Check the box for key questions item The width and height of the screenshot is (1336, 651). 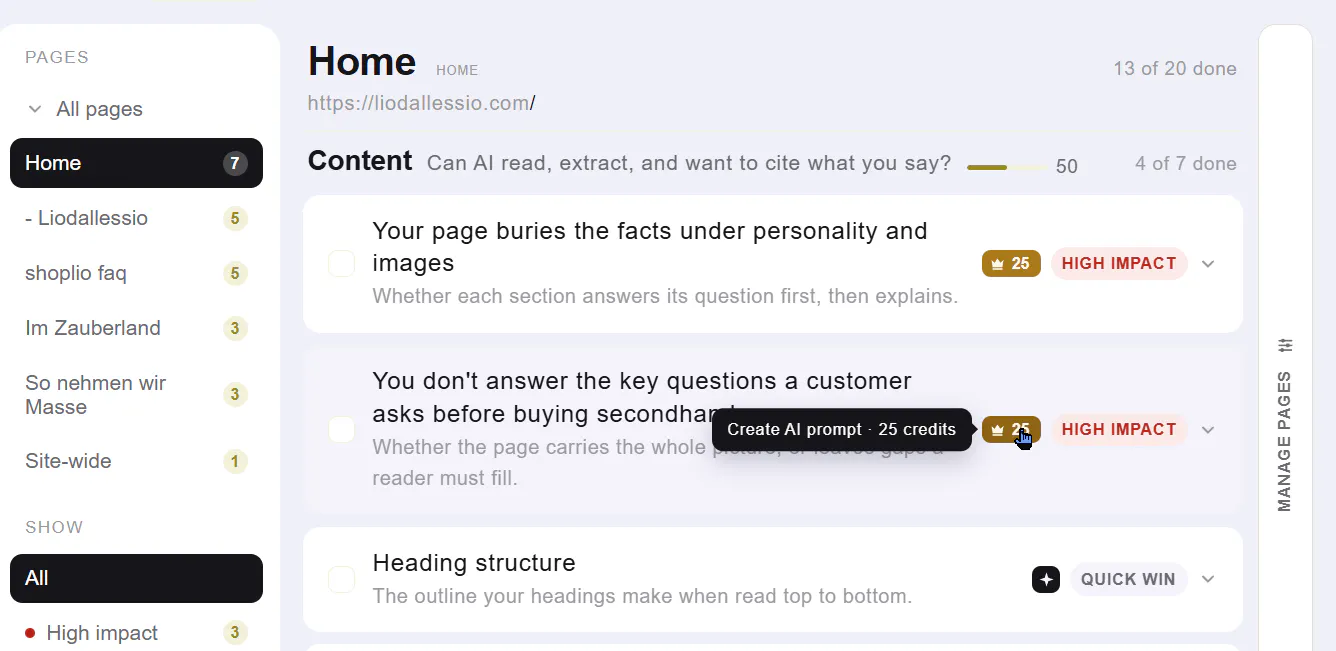[342, 430]
